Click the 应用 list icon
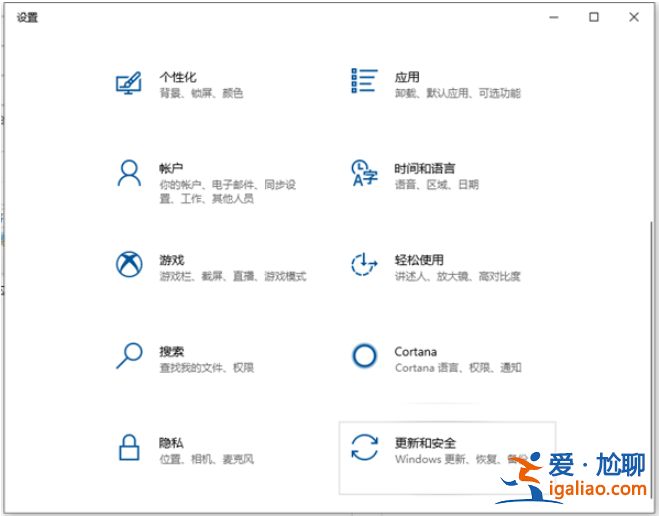Viewport: 659px width, 516px height. coord(364,81)
